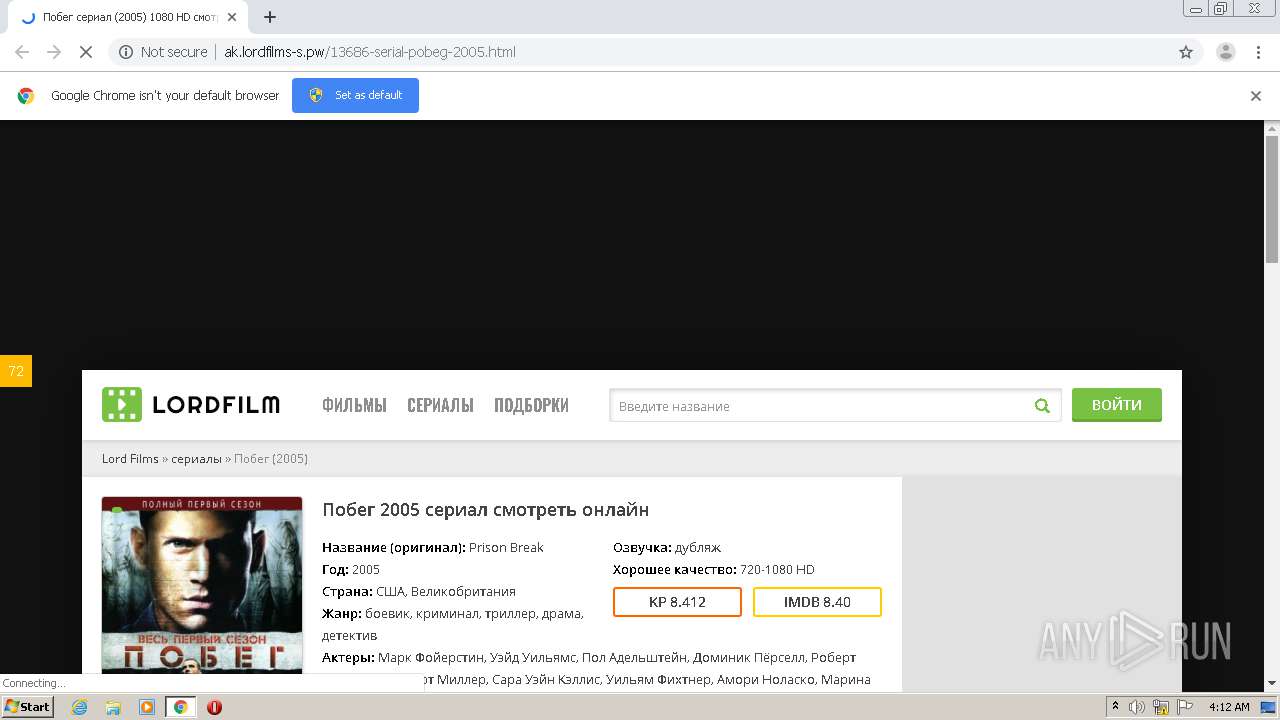Open the Chrome profile avatar menu

1225,52
